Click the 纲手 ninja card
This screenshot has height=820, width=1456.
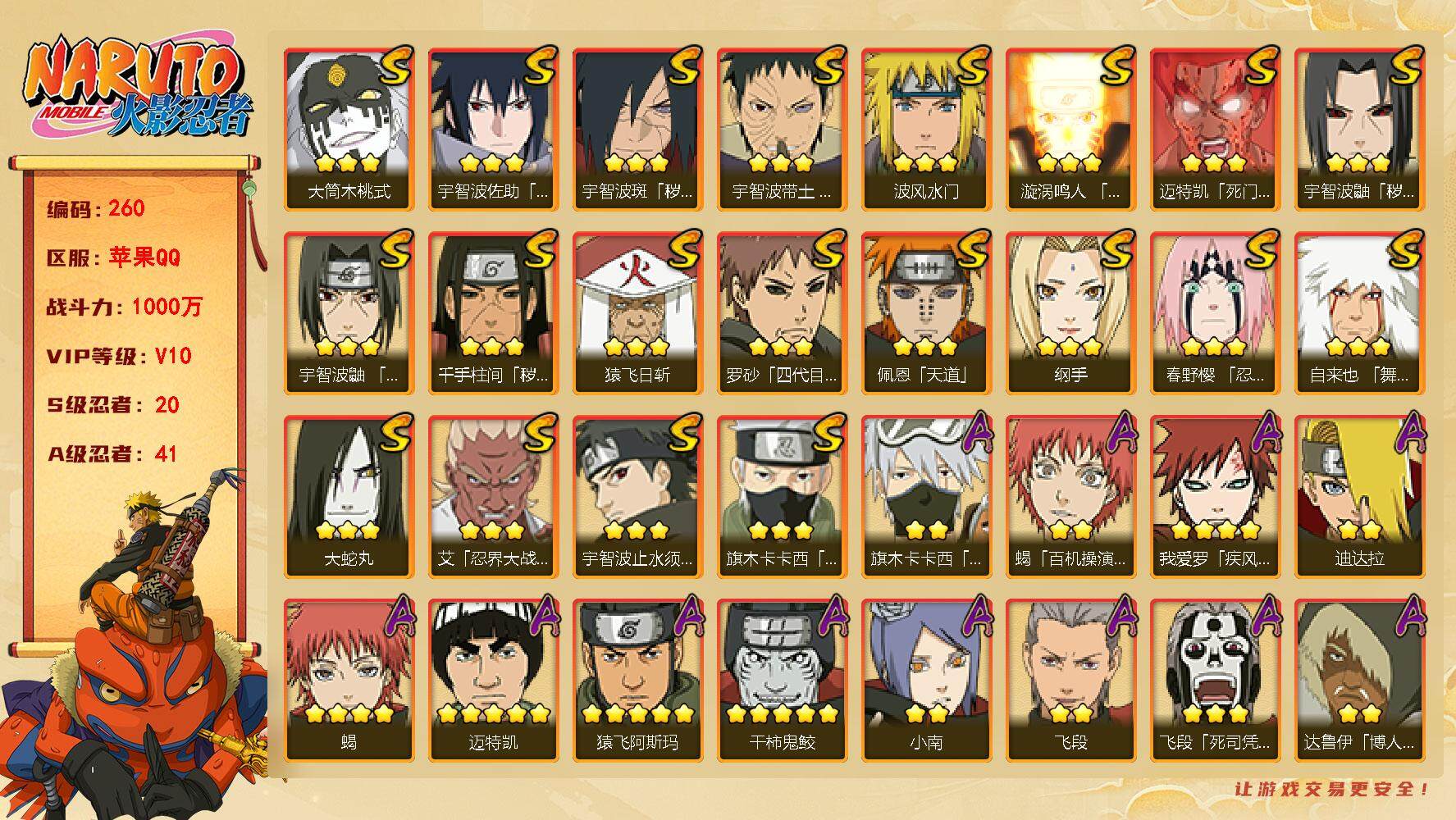[x=1071, y=313]
